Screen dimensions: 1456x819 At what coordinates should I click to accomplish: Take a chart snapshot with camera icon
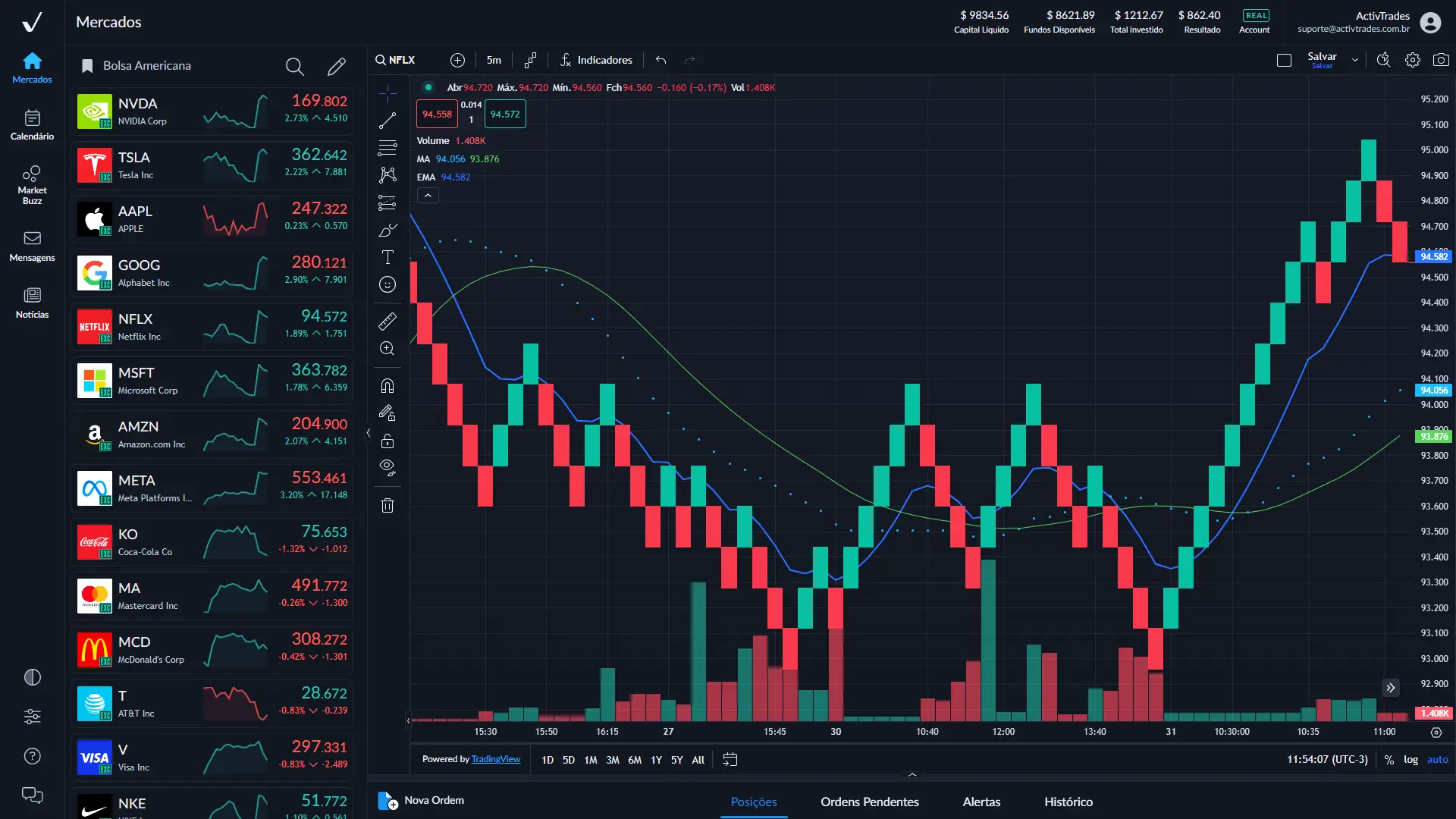[x=1441, y=60]
